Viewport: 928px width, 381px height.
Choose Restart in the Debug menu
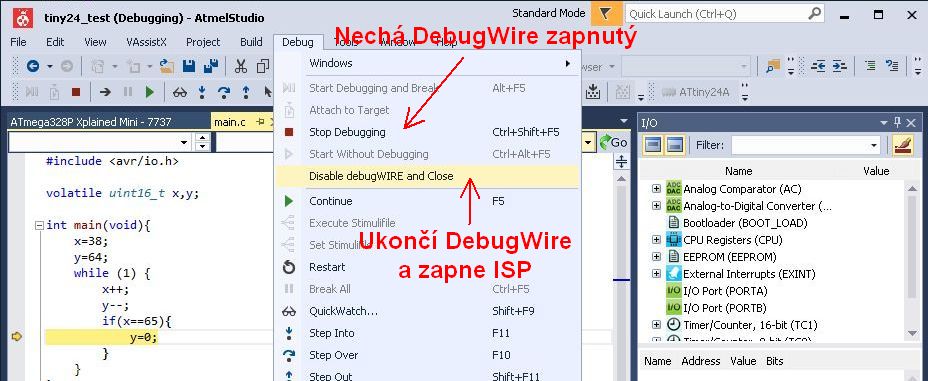[426, 267]
